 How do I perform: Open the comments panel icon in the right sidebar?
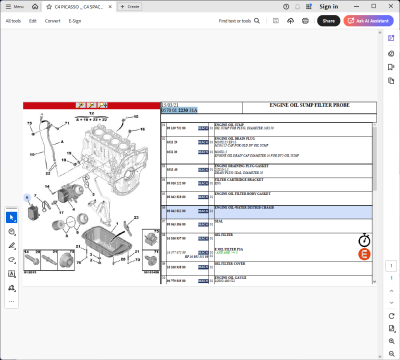391,54
